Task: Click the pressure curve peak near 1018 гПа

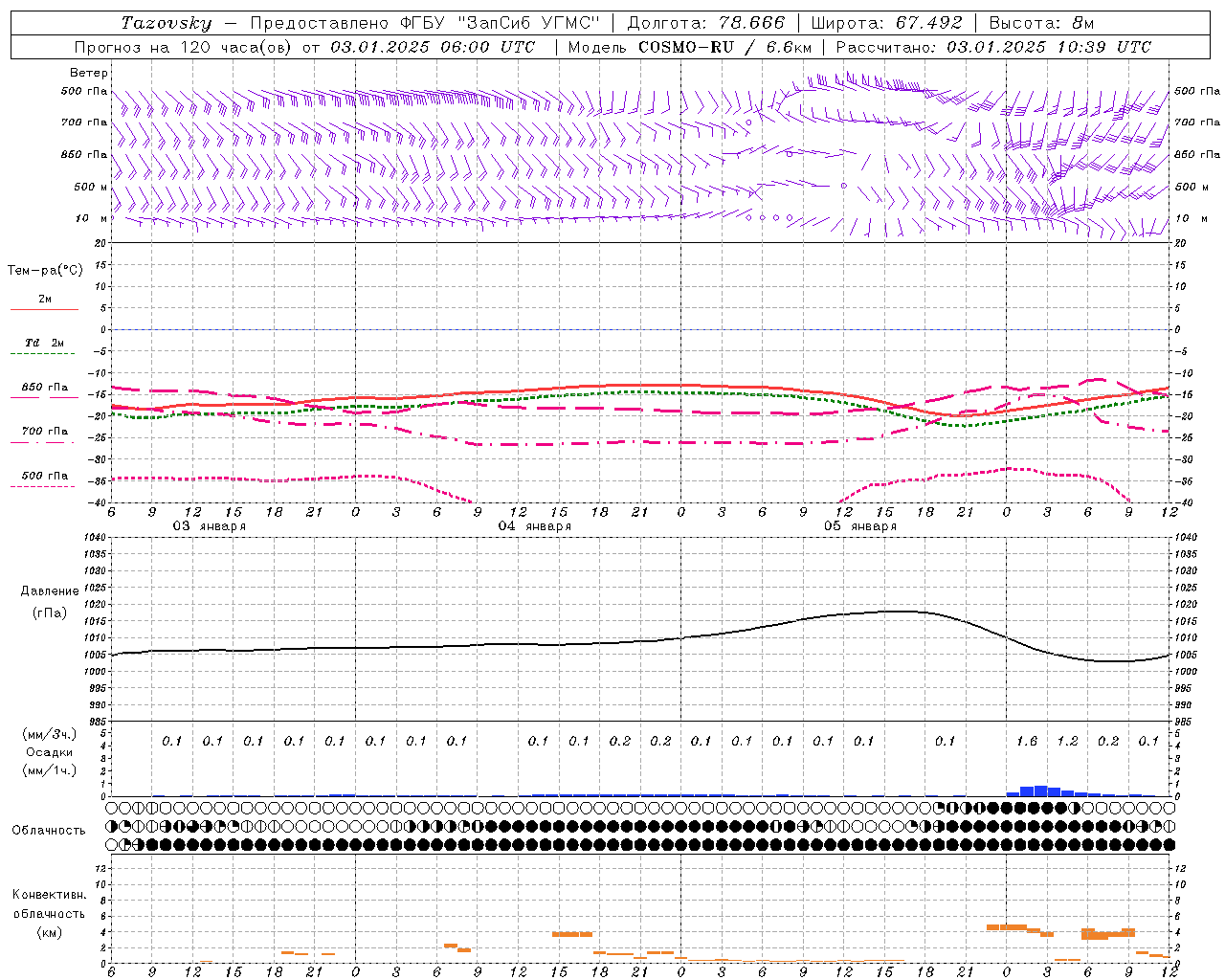Action: pyautogui.click(x=900, y=611)
